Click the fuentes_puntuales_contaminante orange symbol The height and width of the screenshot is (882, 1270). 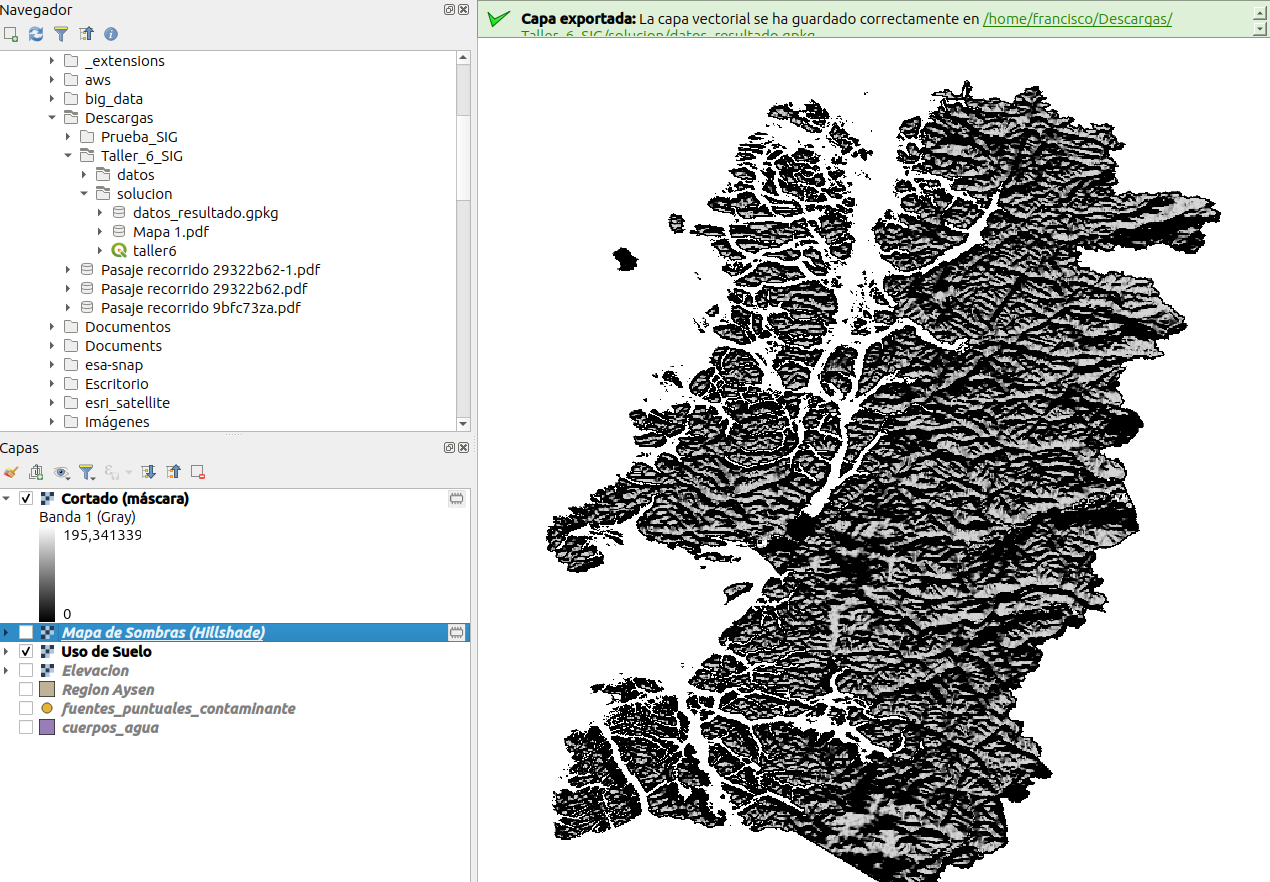point(47,709)
